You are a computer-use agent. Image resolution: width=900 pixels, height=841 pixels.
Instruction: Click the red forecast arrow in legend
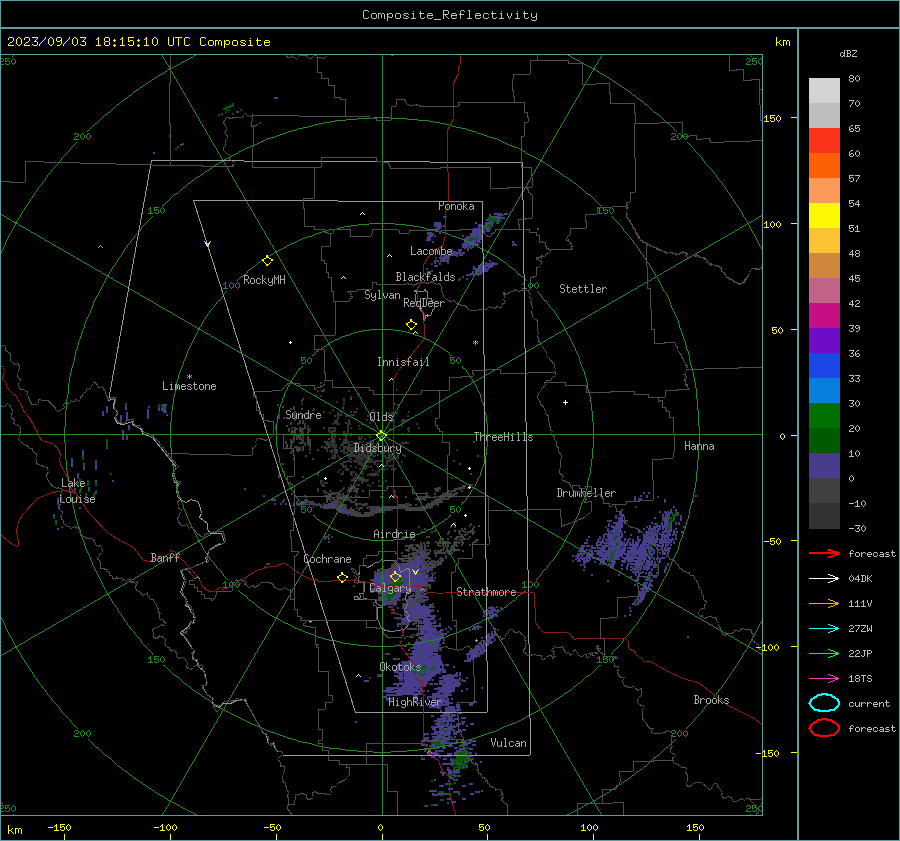pos(824,553)
